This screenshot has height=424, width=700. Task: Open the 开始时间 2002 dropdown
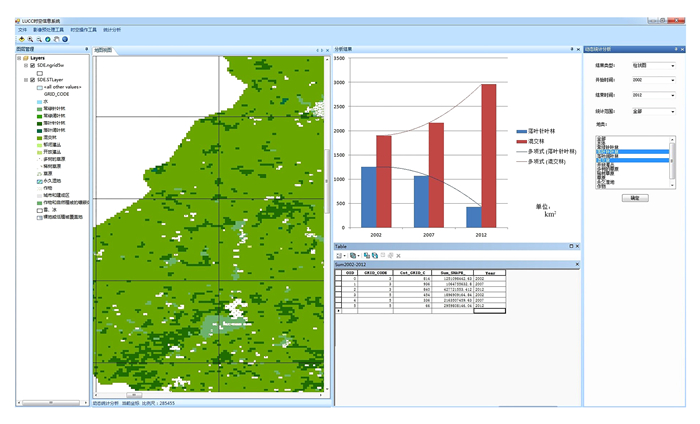pos(673,81)
